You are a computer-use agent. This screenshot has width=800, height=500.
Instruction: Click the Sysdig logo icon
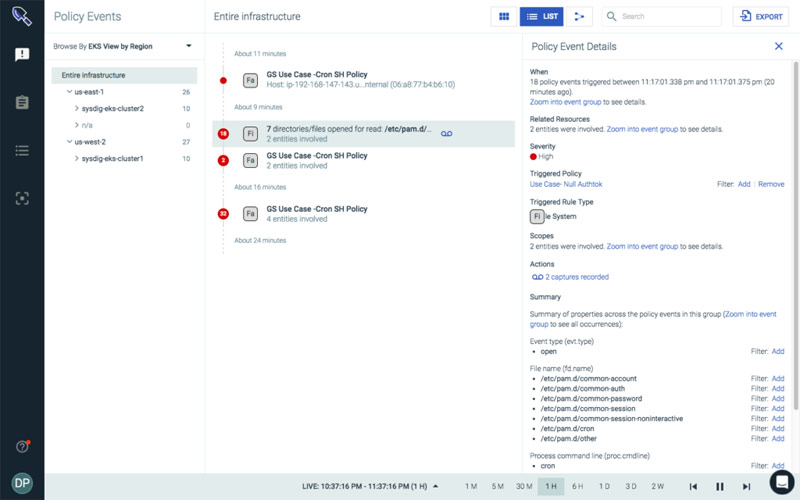tap(22, 16)
